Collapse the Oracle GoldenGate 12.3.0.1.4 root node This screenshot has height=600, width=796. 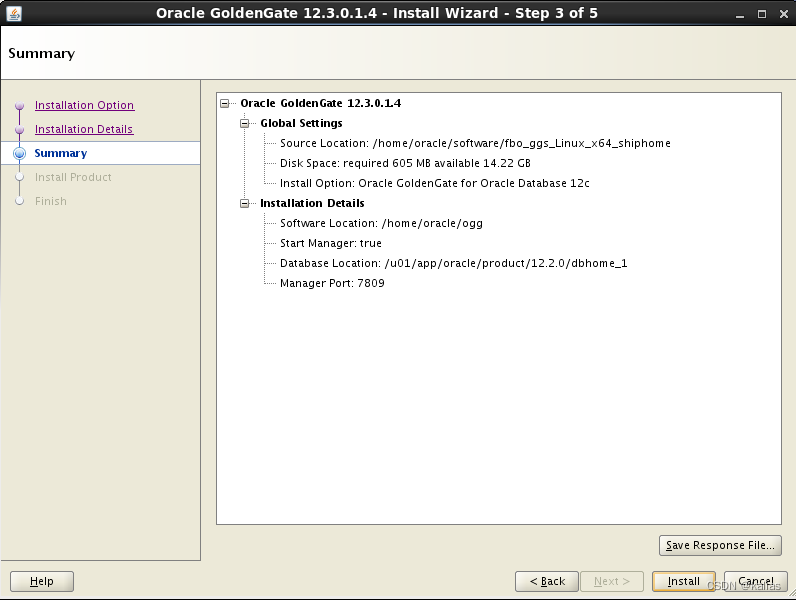224,104
